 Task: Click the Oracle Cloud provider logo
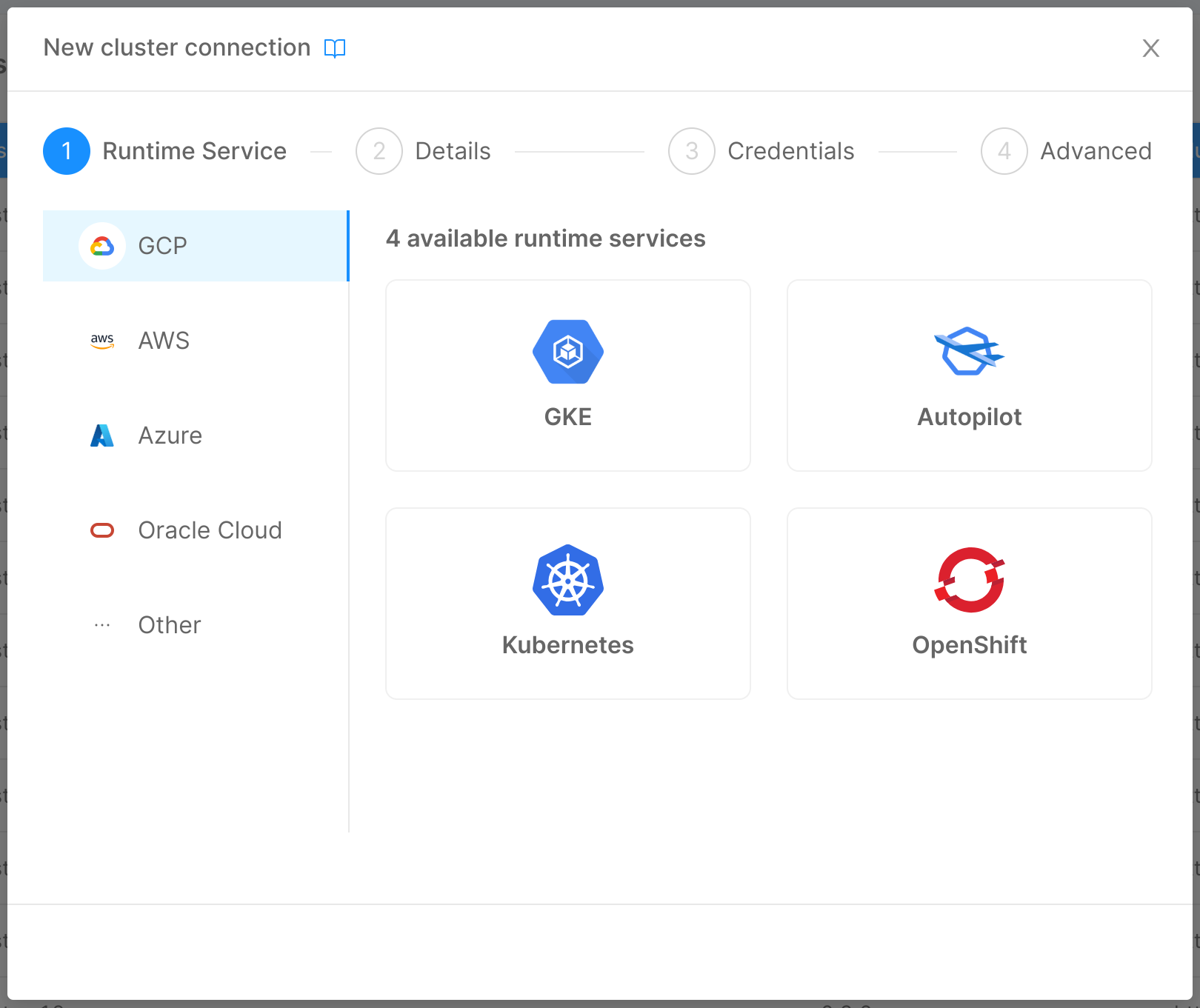(x=101, y=530)
